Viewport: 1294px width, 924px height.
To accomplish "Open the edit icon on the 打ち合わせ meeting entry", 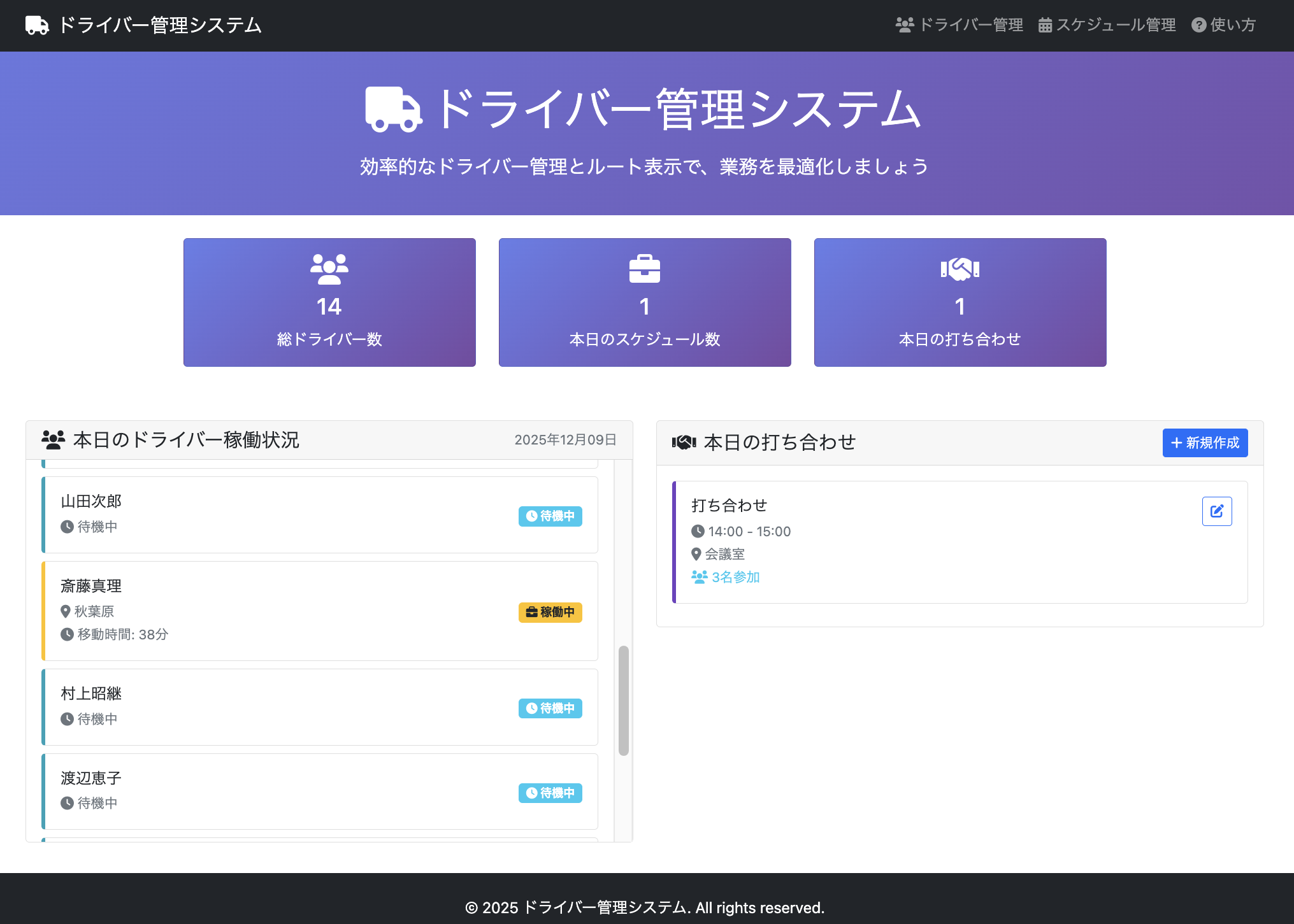I will (x=1216, y=511).
